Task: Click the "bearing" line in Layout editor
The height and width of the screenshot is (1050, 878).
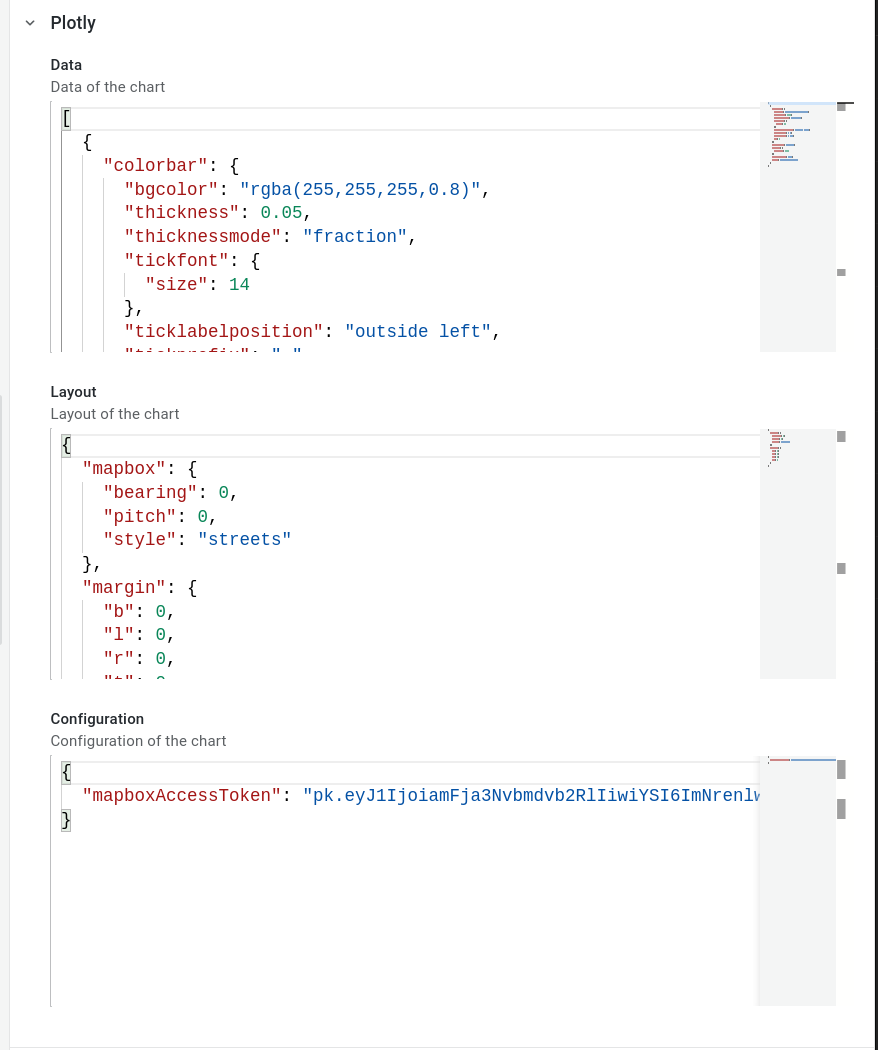Action: pos(170,492)
